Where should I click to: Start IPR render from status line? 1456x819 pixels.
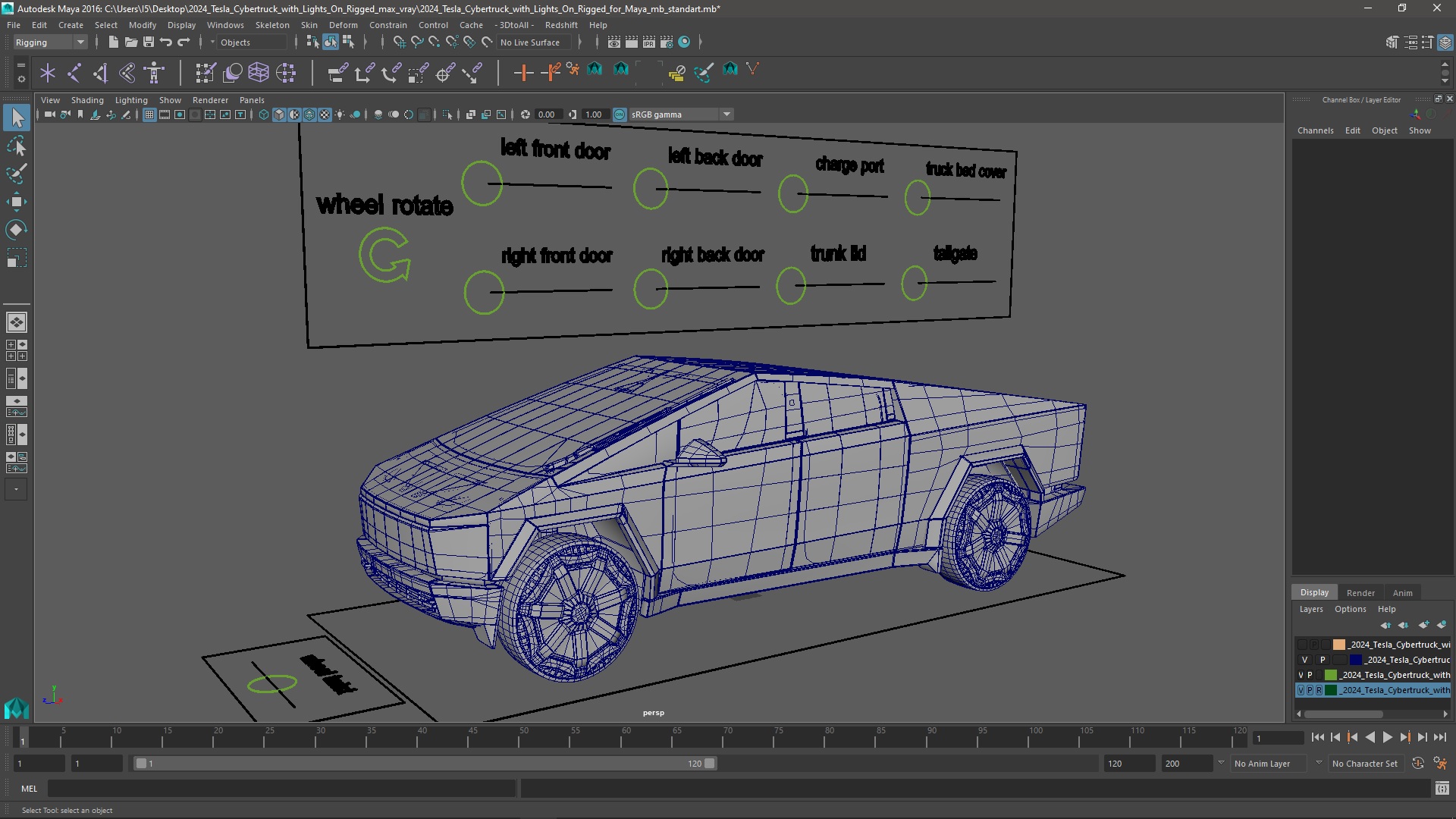pos(649,42)
